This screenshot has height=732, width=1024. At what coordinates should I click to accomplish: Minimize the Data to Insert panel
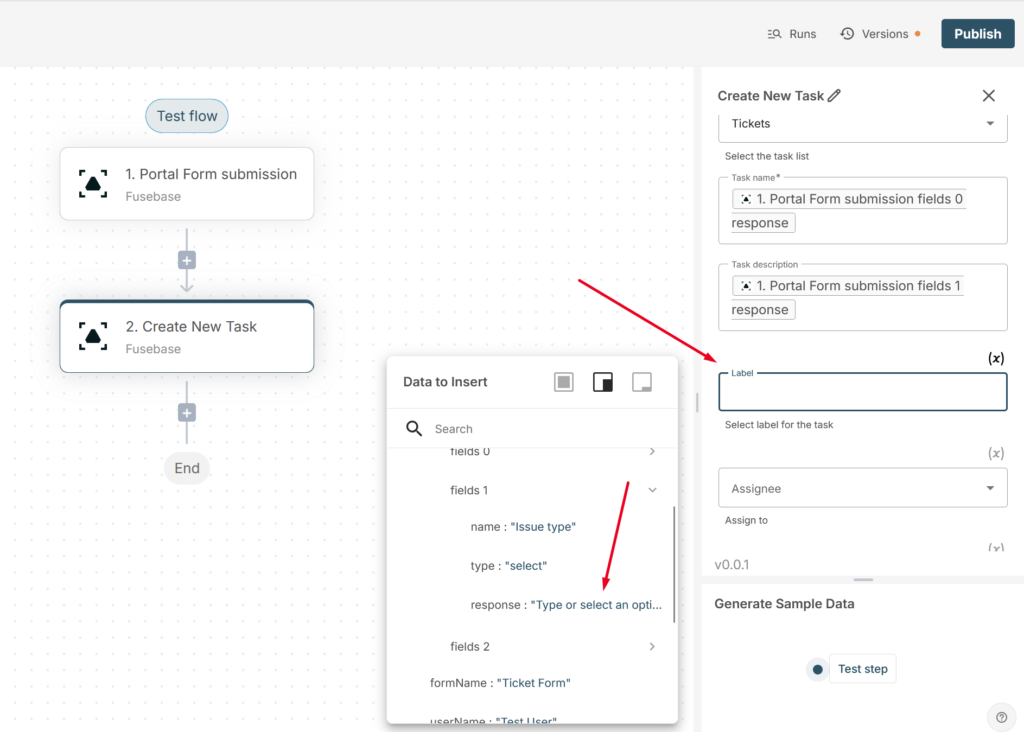tap(642, 382)
